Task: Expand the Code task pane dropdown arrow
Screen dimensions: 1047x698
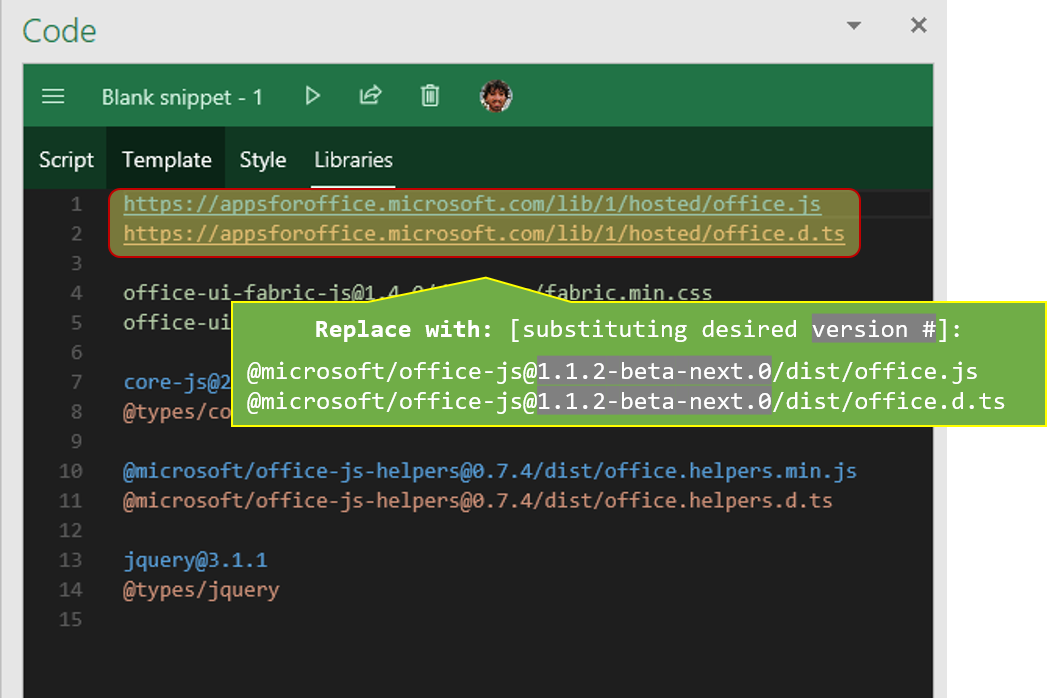Action: [x=853, y=26]
